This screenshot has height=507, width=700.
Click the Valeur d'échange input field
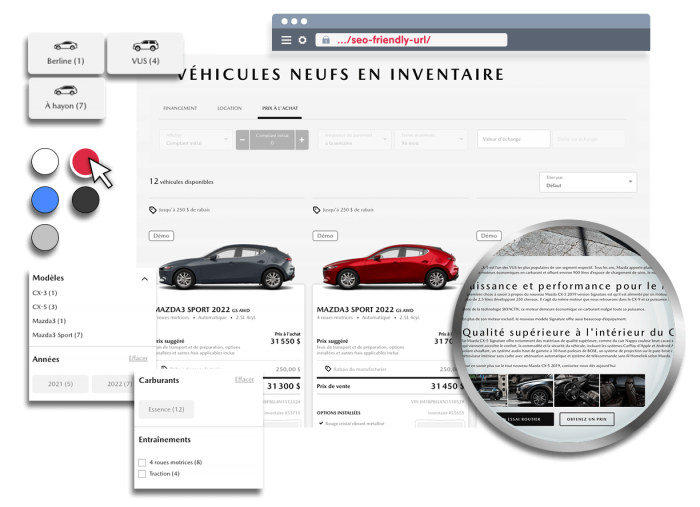coord(513,139)
